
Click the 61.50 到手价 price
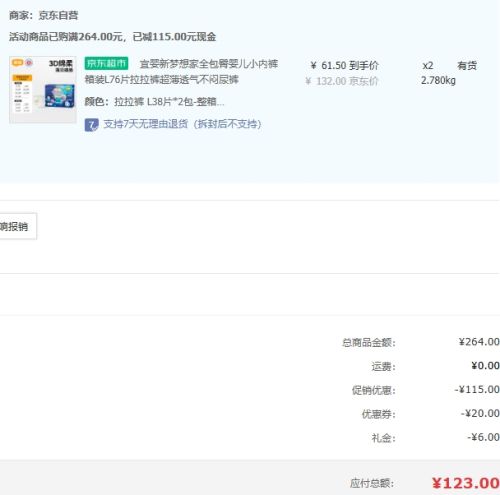pyautogui.click(x=345, y=65)
